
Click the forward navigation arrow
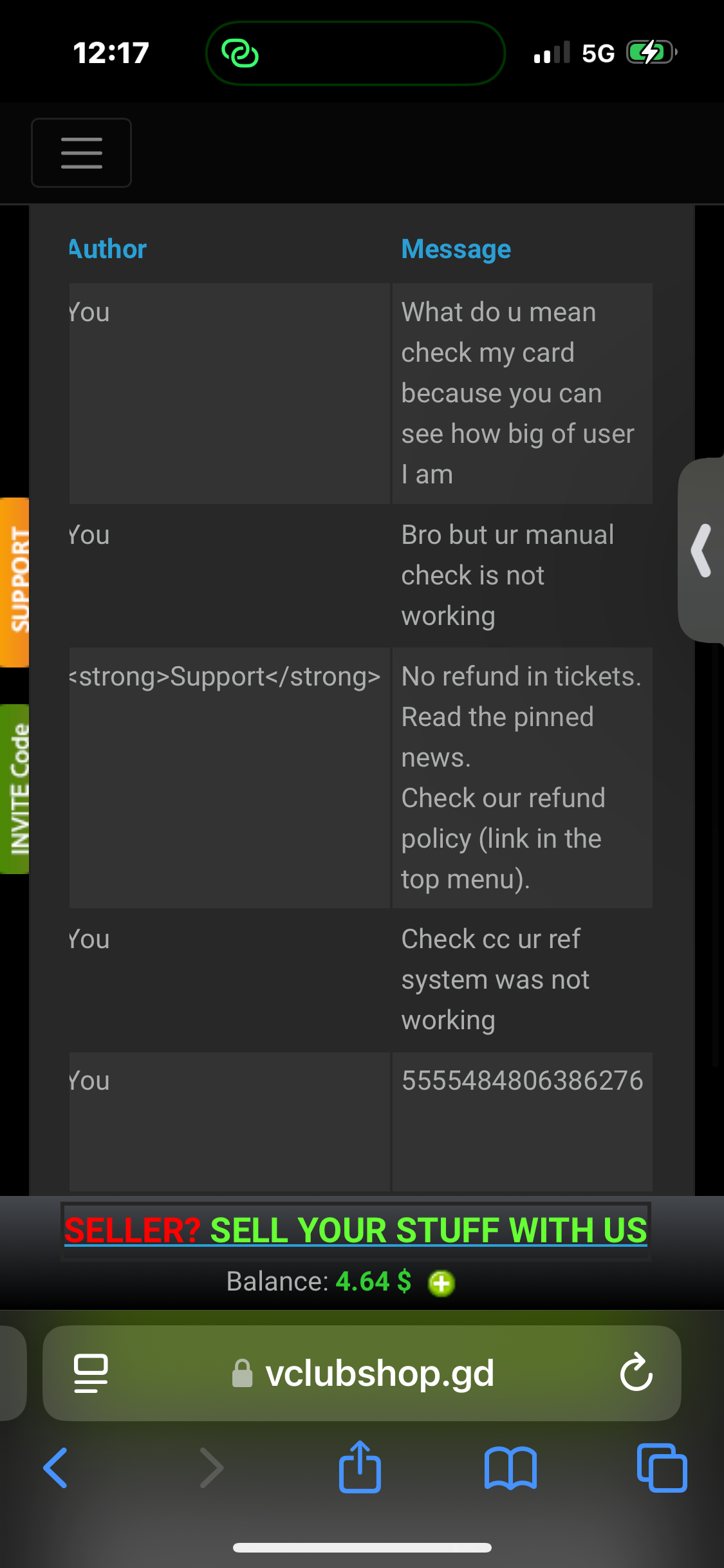click(212, 1468)
